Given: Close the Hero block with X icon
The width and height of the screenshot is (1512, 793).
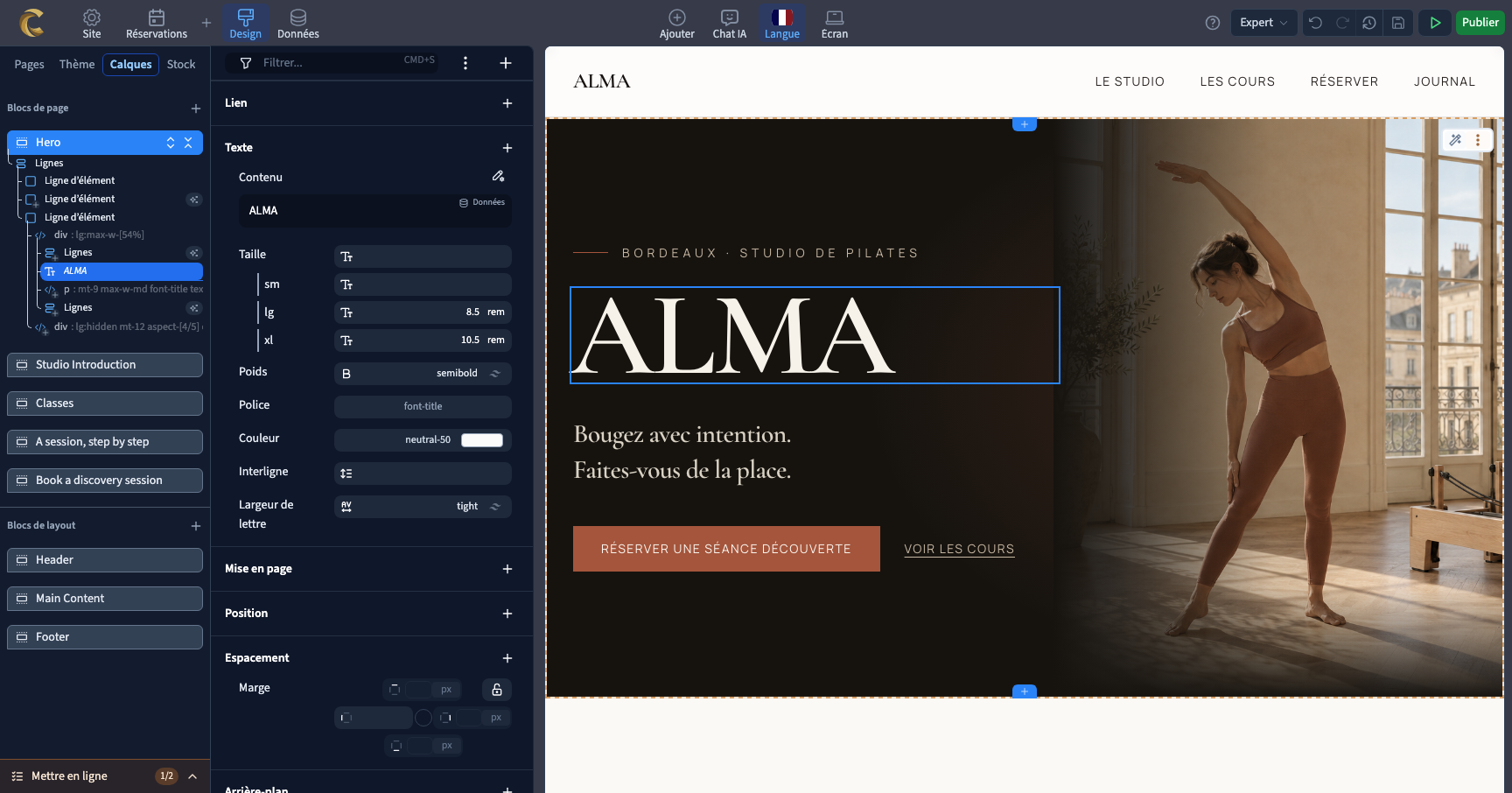Looking at the screenshot, I should click(188, 143).
